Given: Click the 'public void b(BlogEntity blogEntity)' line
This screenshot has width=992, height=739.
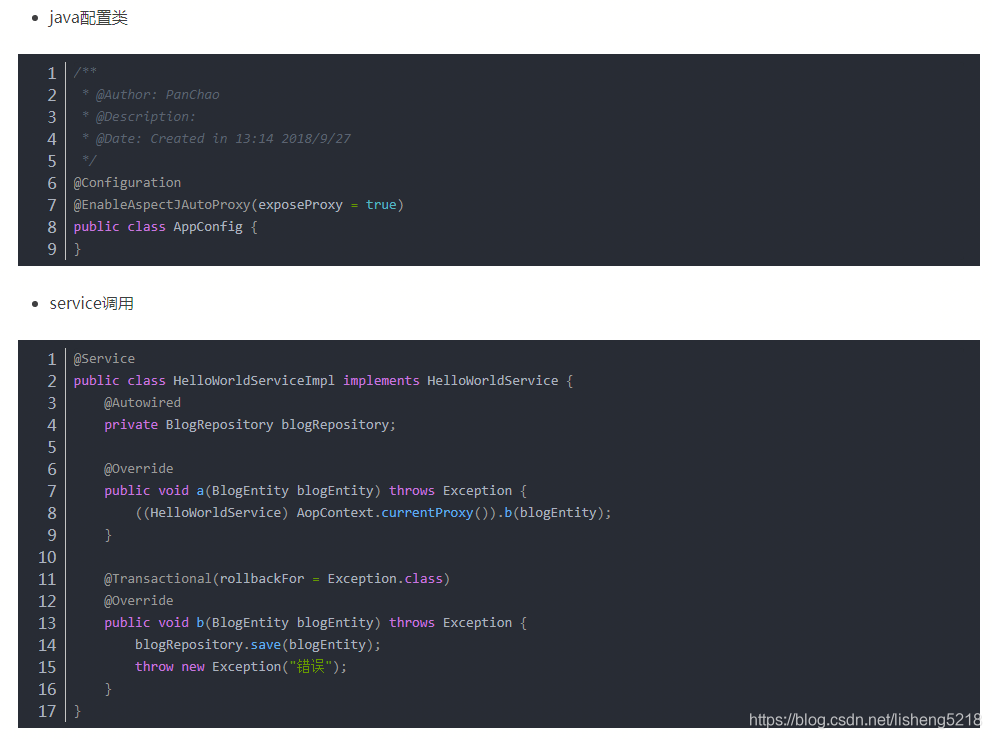Looking at the screenshot, I should [x=315, y=623].
